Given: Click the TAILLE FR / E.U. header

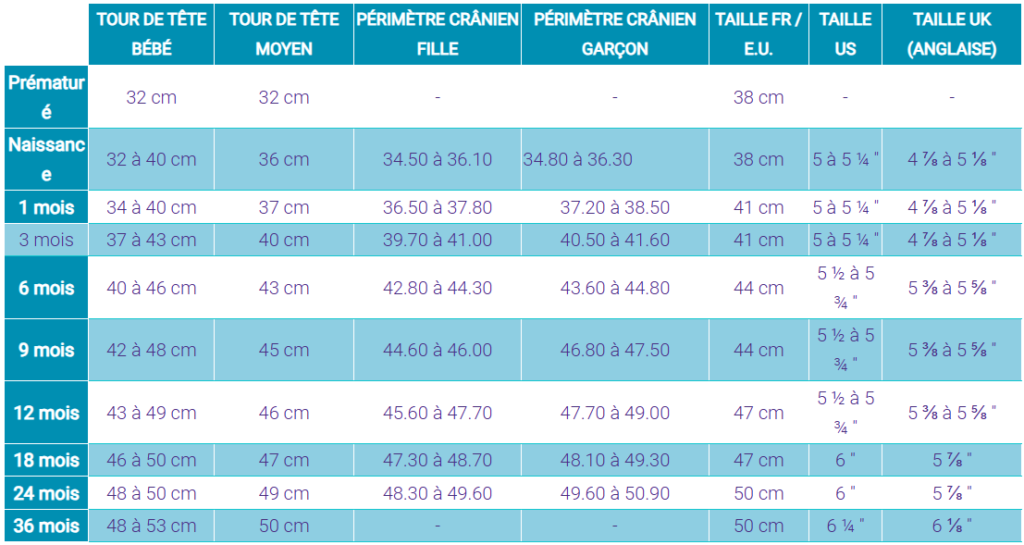Looking at the screenshot, I should click(758, 33).
